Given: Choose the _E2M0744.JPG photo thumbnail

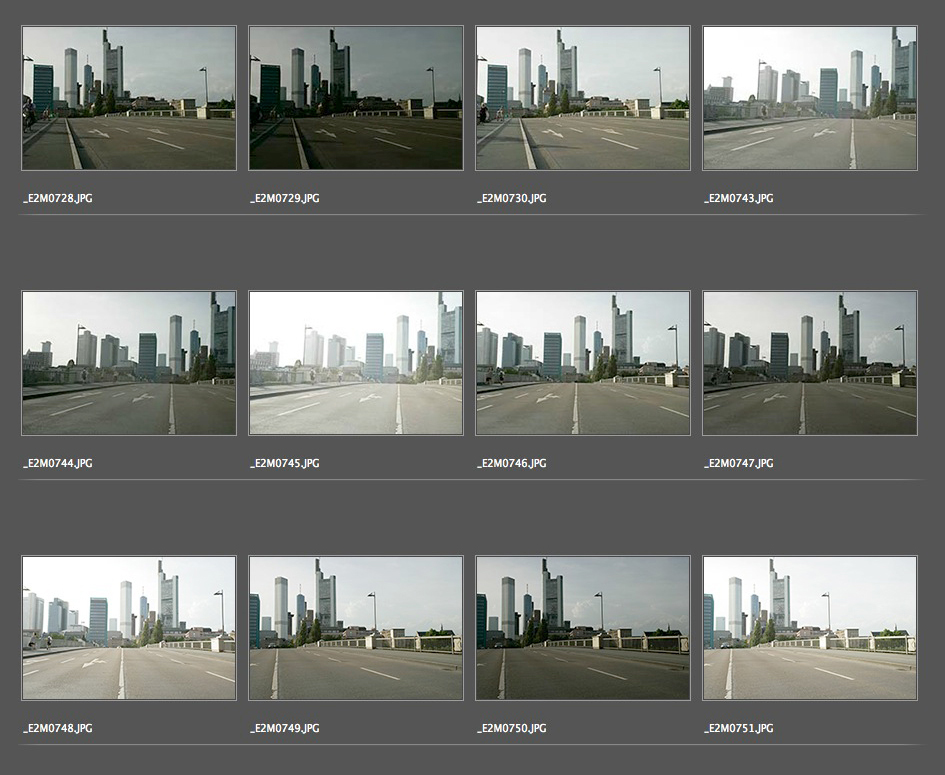Looking at the screenshot, I should pyautogui.click(x=129, y=363).
